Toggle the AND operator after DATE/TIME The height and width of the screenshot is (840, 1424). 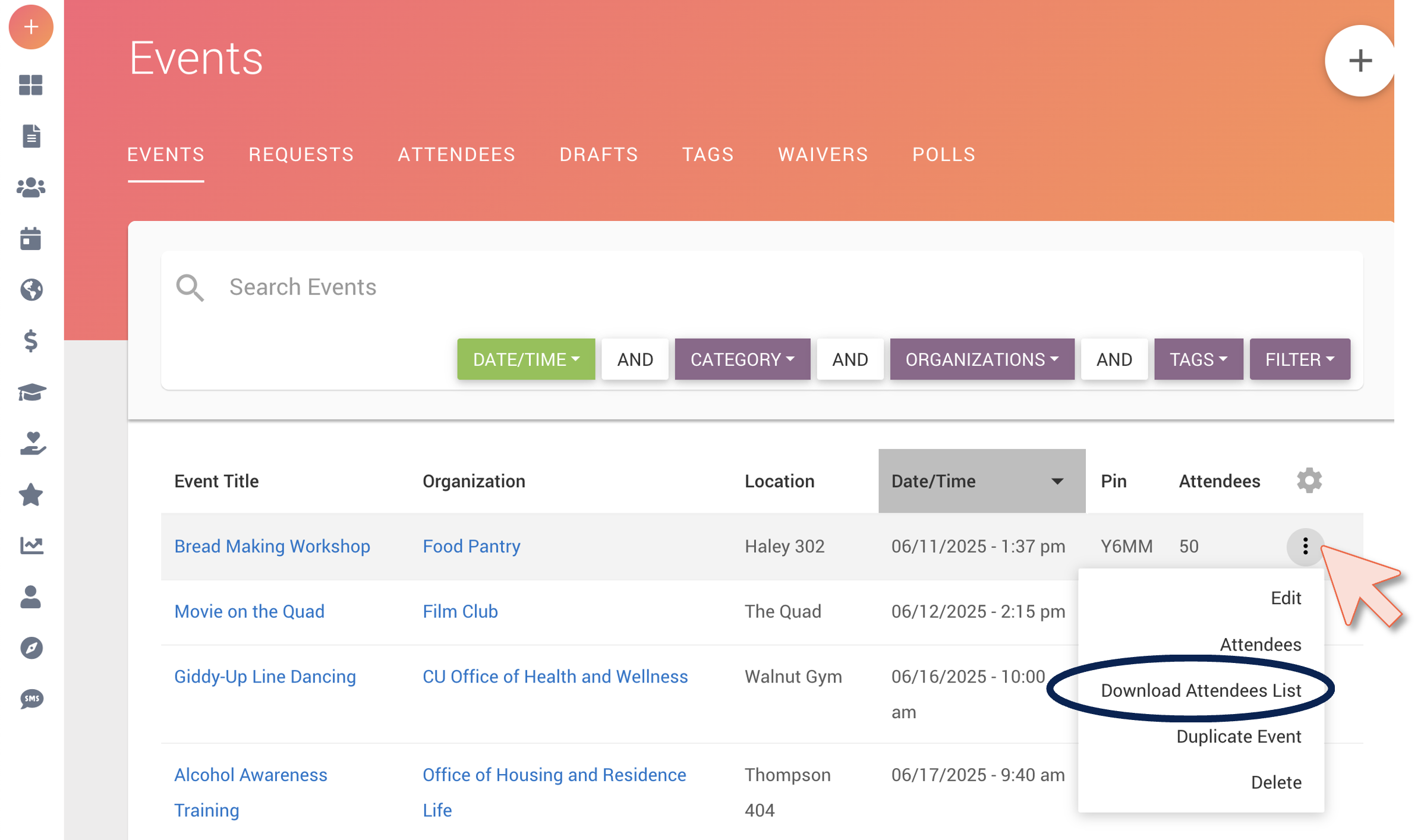635,359
